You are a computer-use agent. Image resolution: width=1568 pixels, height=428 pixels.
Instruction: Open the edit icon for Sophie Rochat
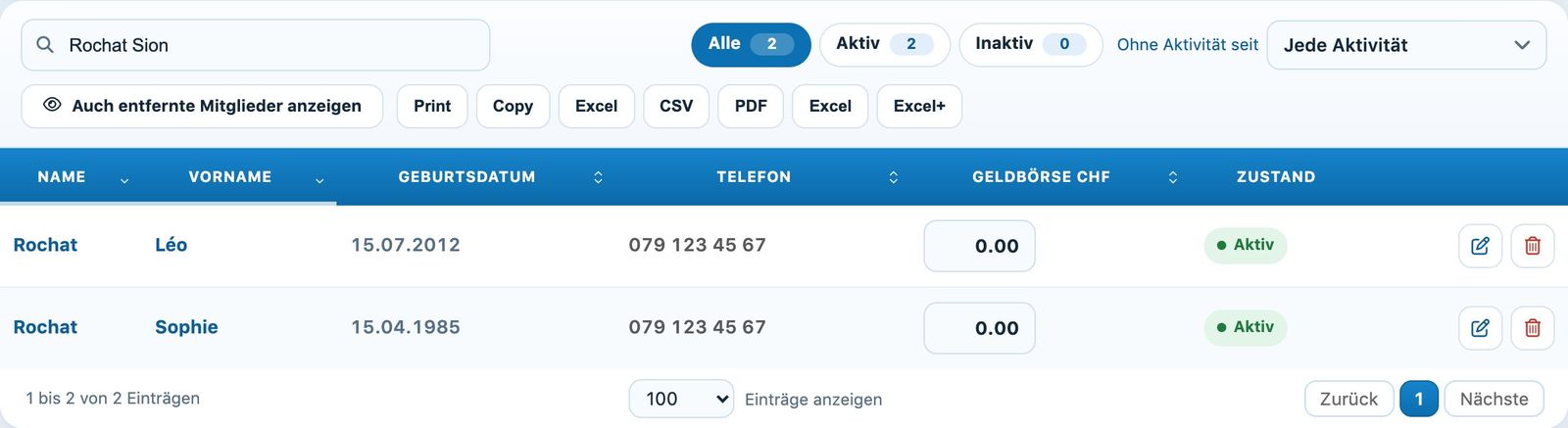(x=1480, y=328)
